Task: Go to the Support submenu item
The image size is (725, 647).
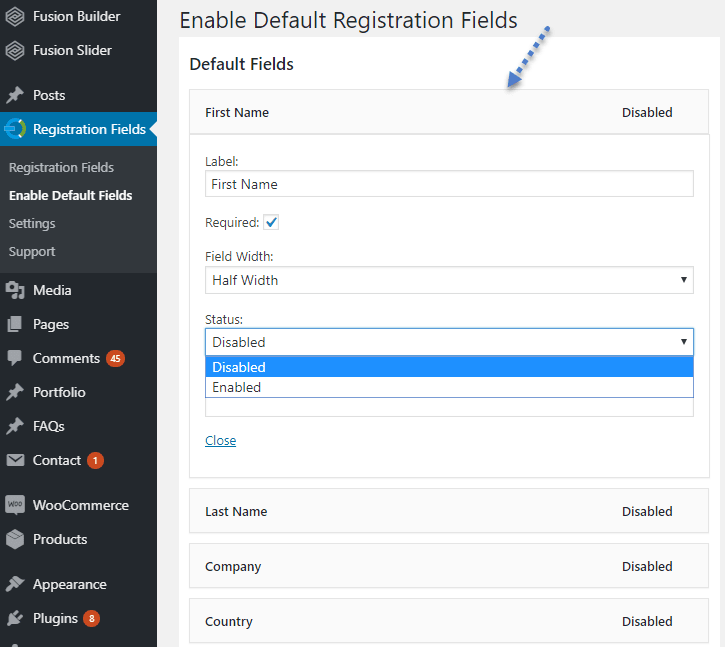Action: 32,252
